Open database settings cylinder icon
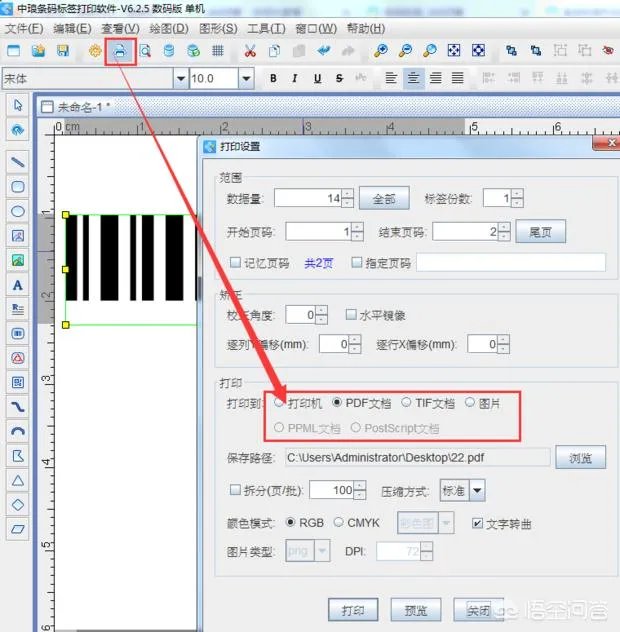Viewport: 620px width, 632px height. click(x=169, y=51)
